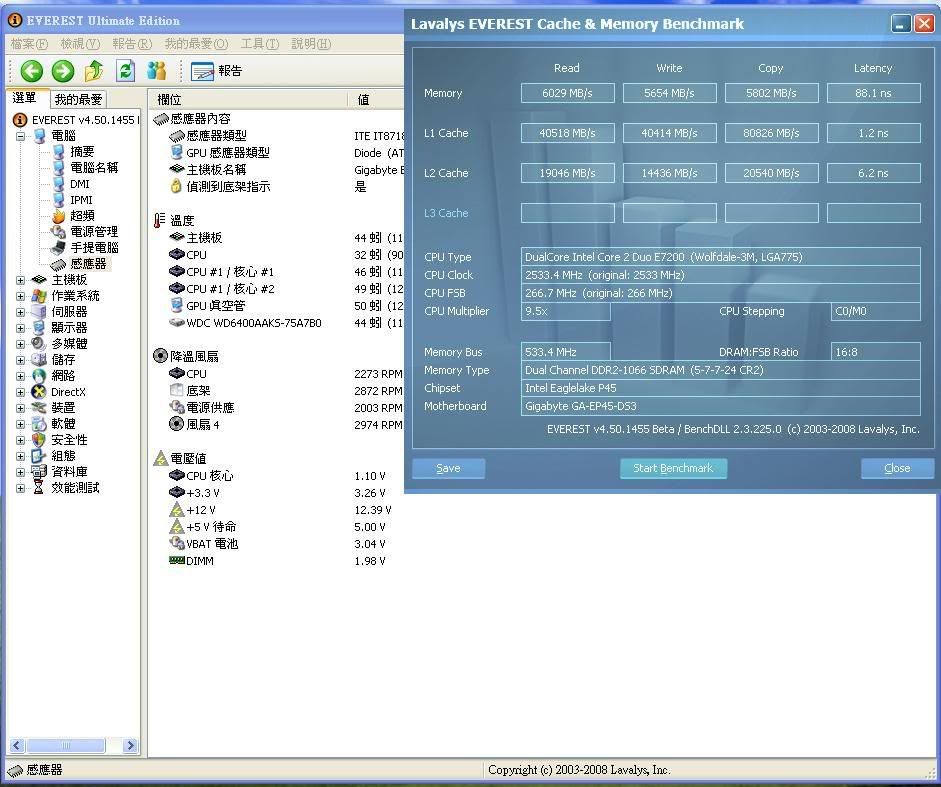Select the IPMI tree item
The height and width of the screenshot is (787, 941).
[81, 200]
